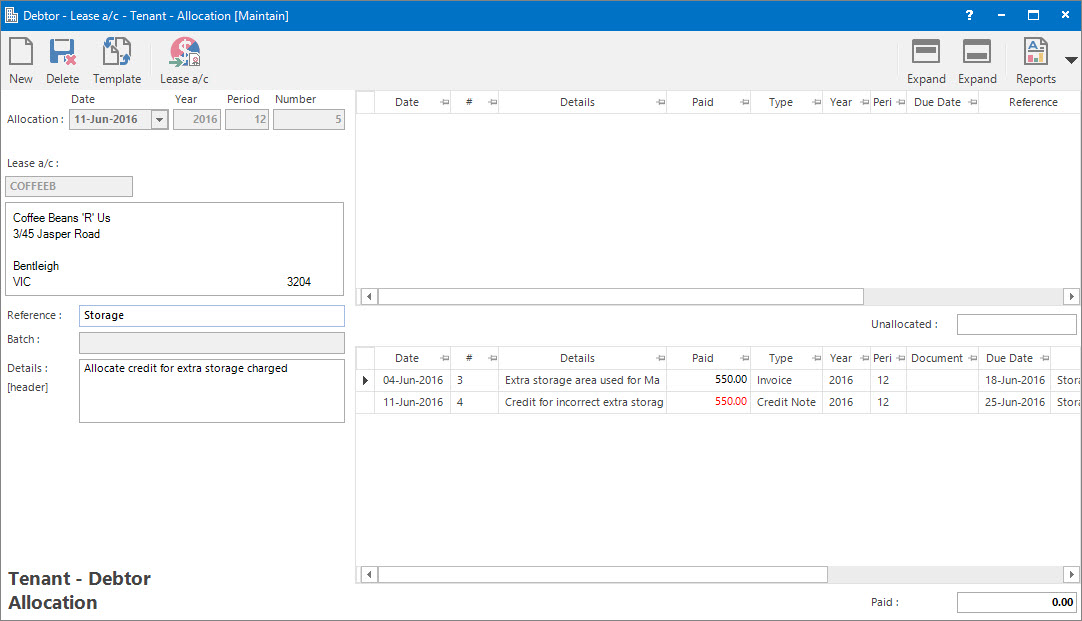Click left arrow of lower grid scrollbar
This screenshot has width=1082, height=621.
point(369,574)
